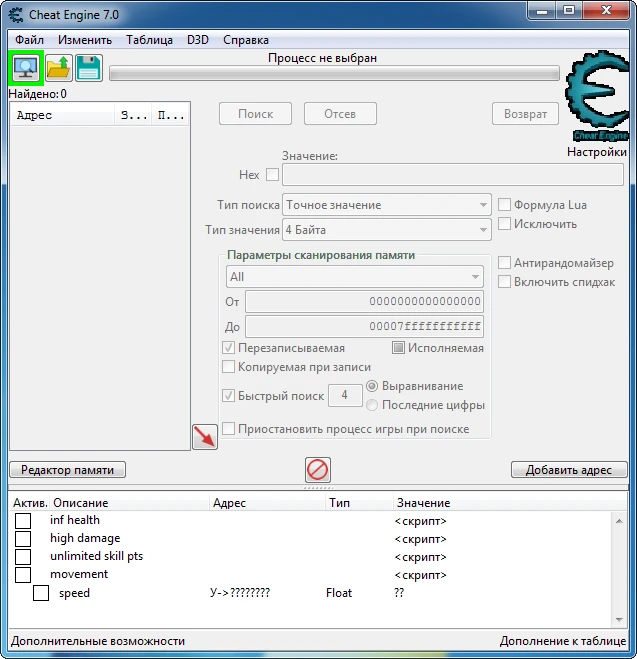Click the Описание column header
637x659 pixels.
[129, 503]
